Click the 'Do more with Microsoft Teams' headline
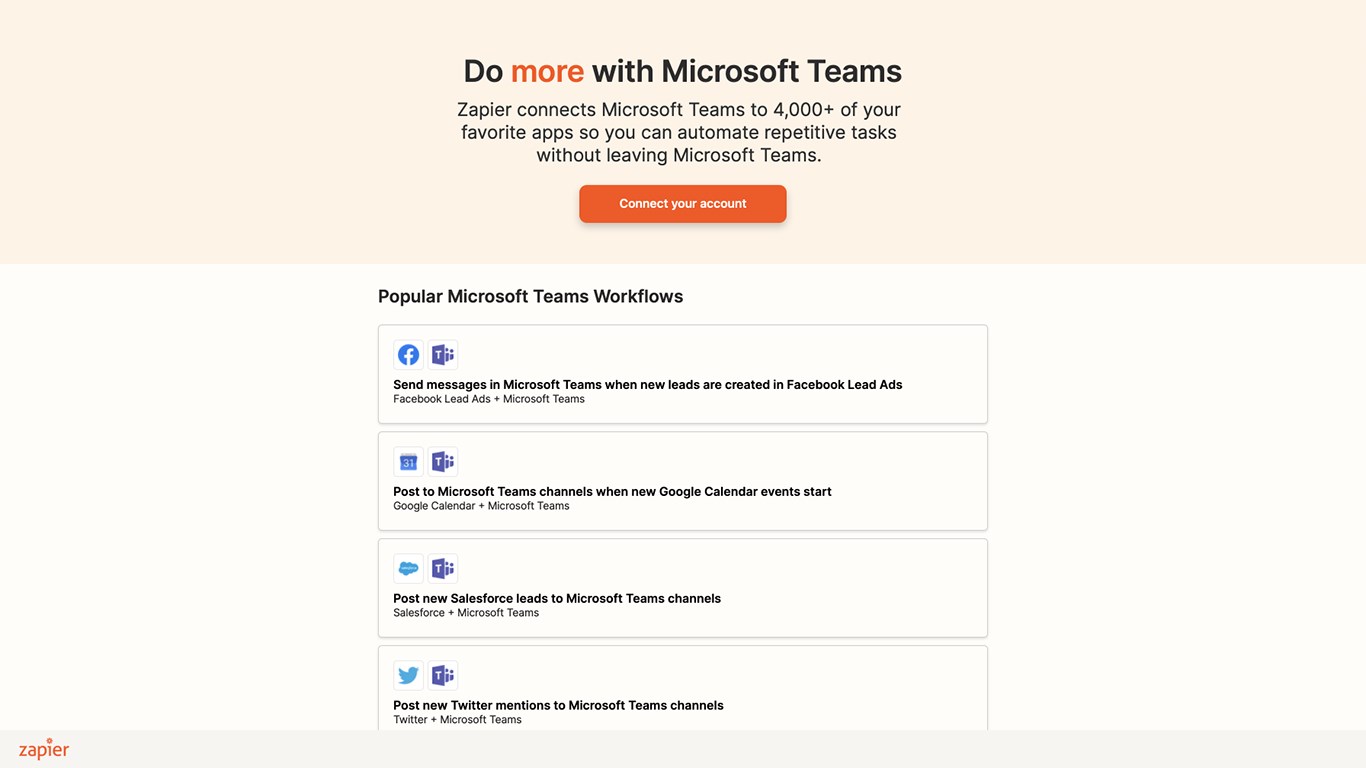Image resolution: width=1366 pixels, height=768 pixels. [682, 71]
